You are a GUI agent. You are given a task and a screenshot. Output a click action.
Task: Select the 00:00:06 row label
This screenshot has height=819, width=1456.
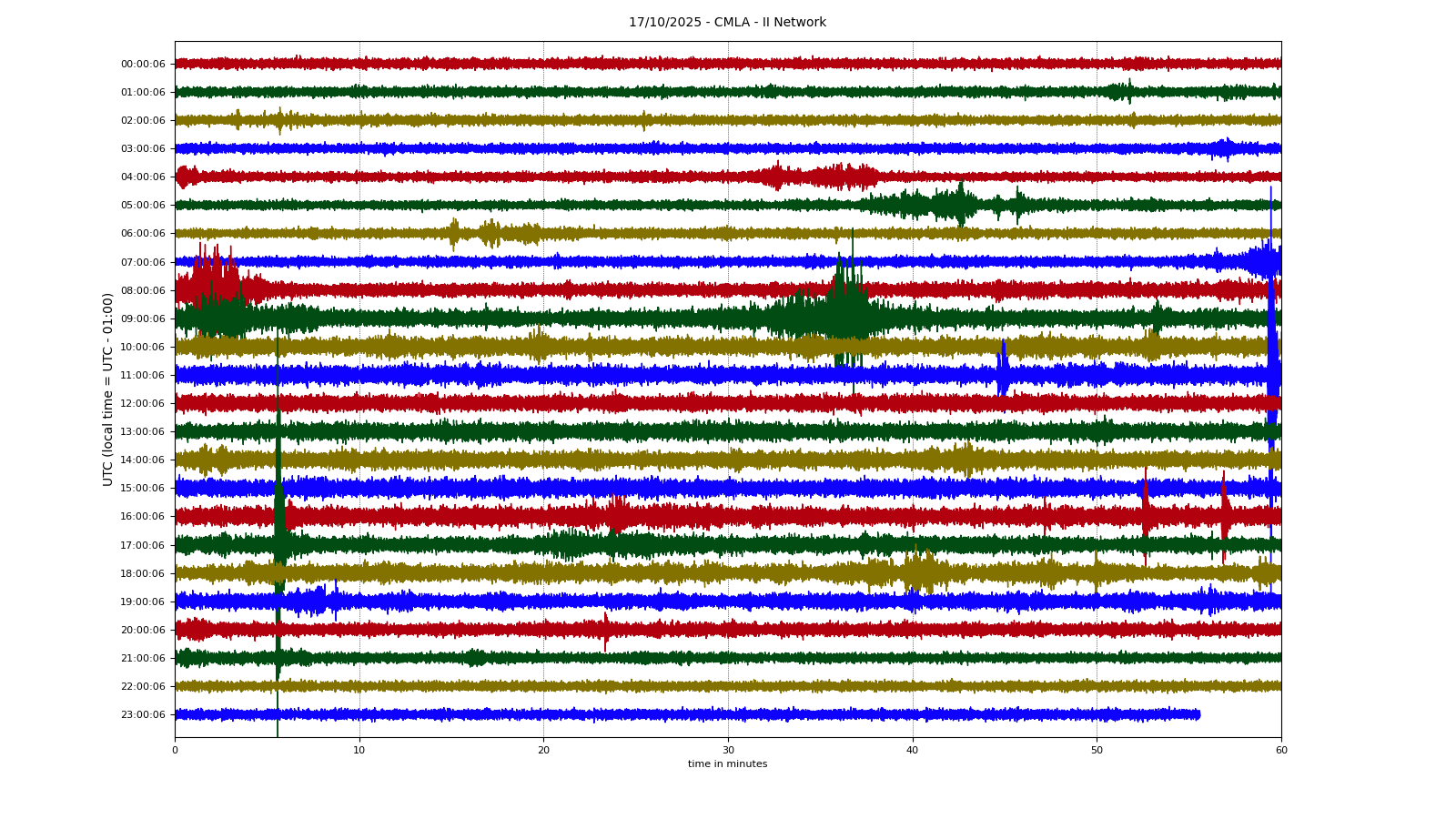coord(143,64)
